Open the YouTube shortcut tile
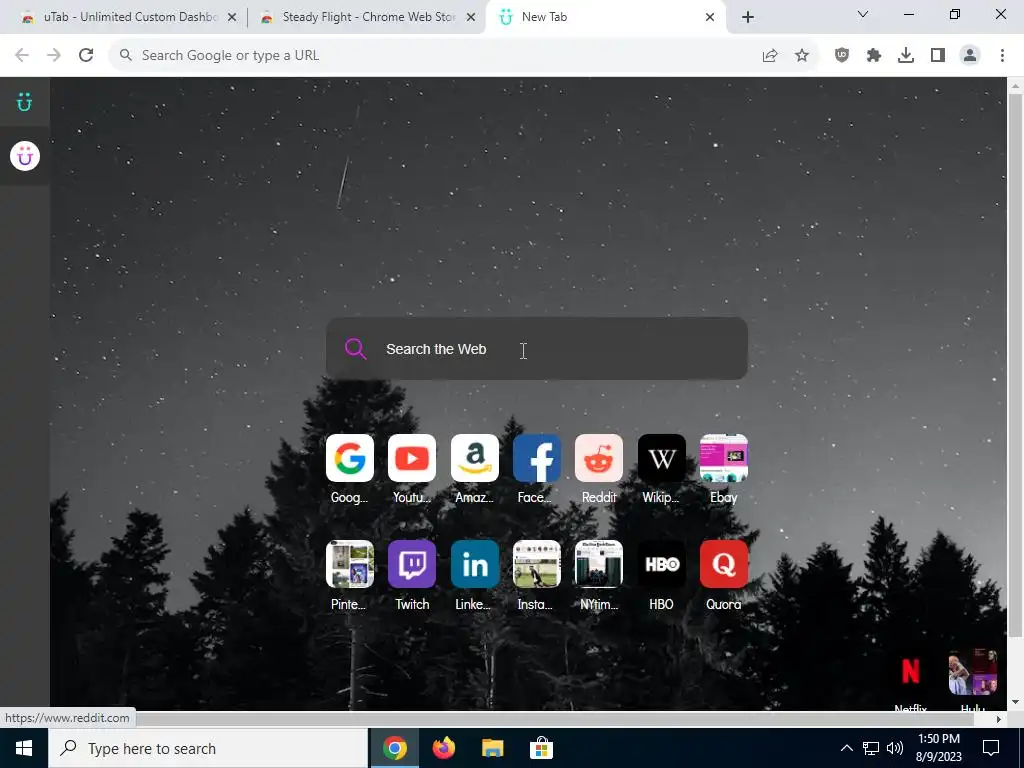1024x768 pixels. click(x=412, y=458)
